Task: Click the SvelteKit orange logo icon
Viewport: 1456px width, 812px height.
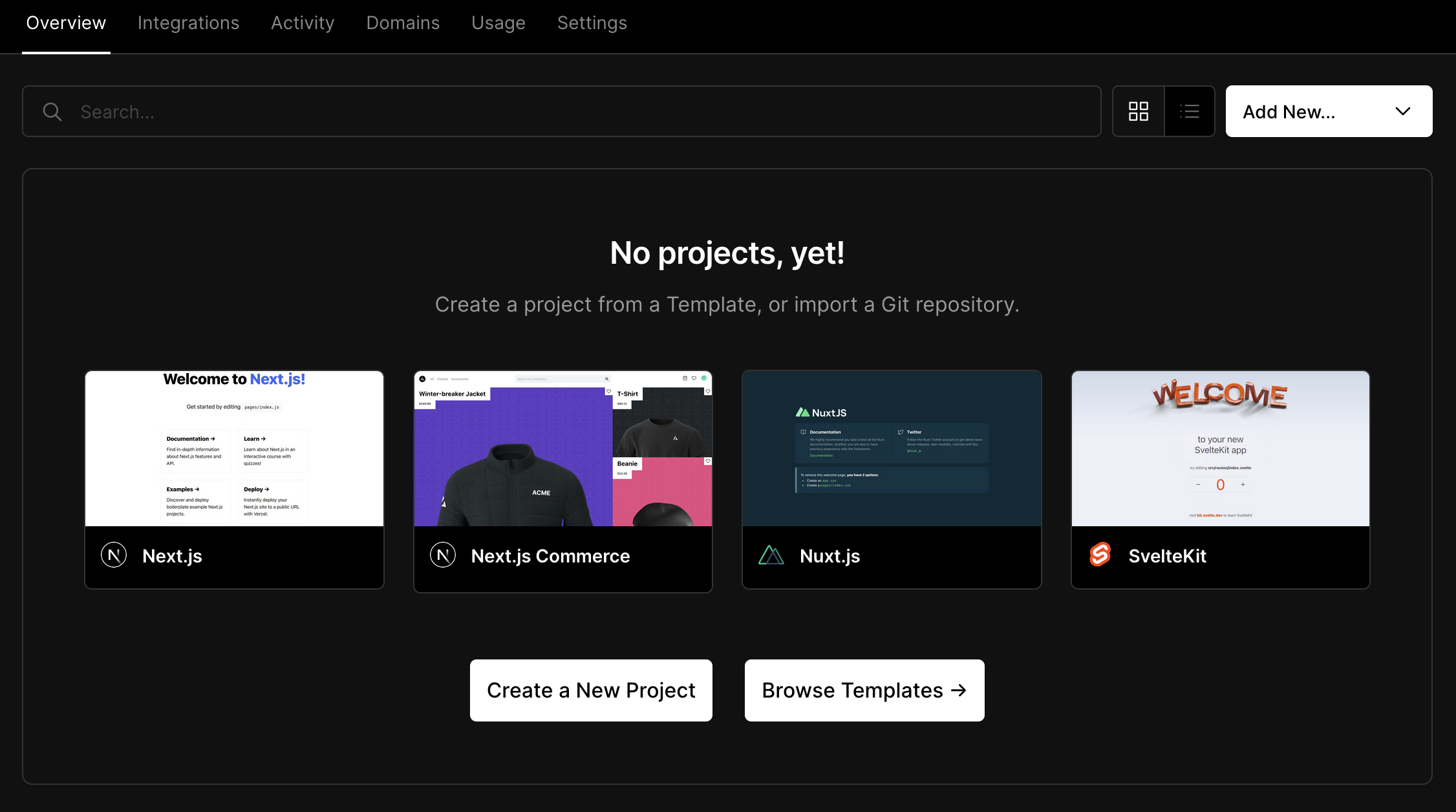Action: tap(1100, 555)
